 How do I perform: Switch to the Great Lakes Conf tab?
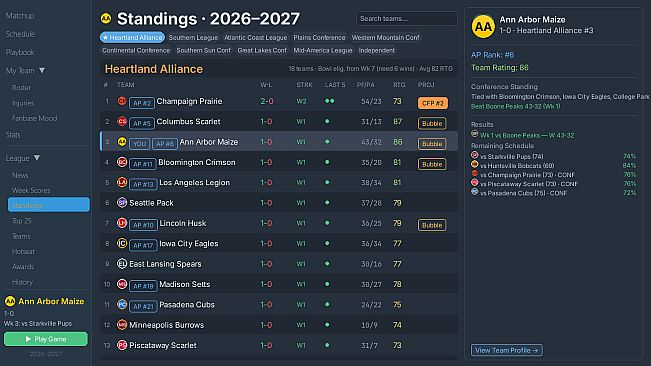pyautogui.click(x=262, y=50)
